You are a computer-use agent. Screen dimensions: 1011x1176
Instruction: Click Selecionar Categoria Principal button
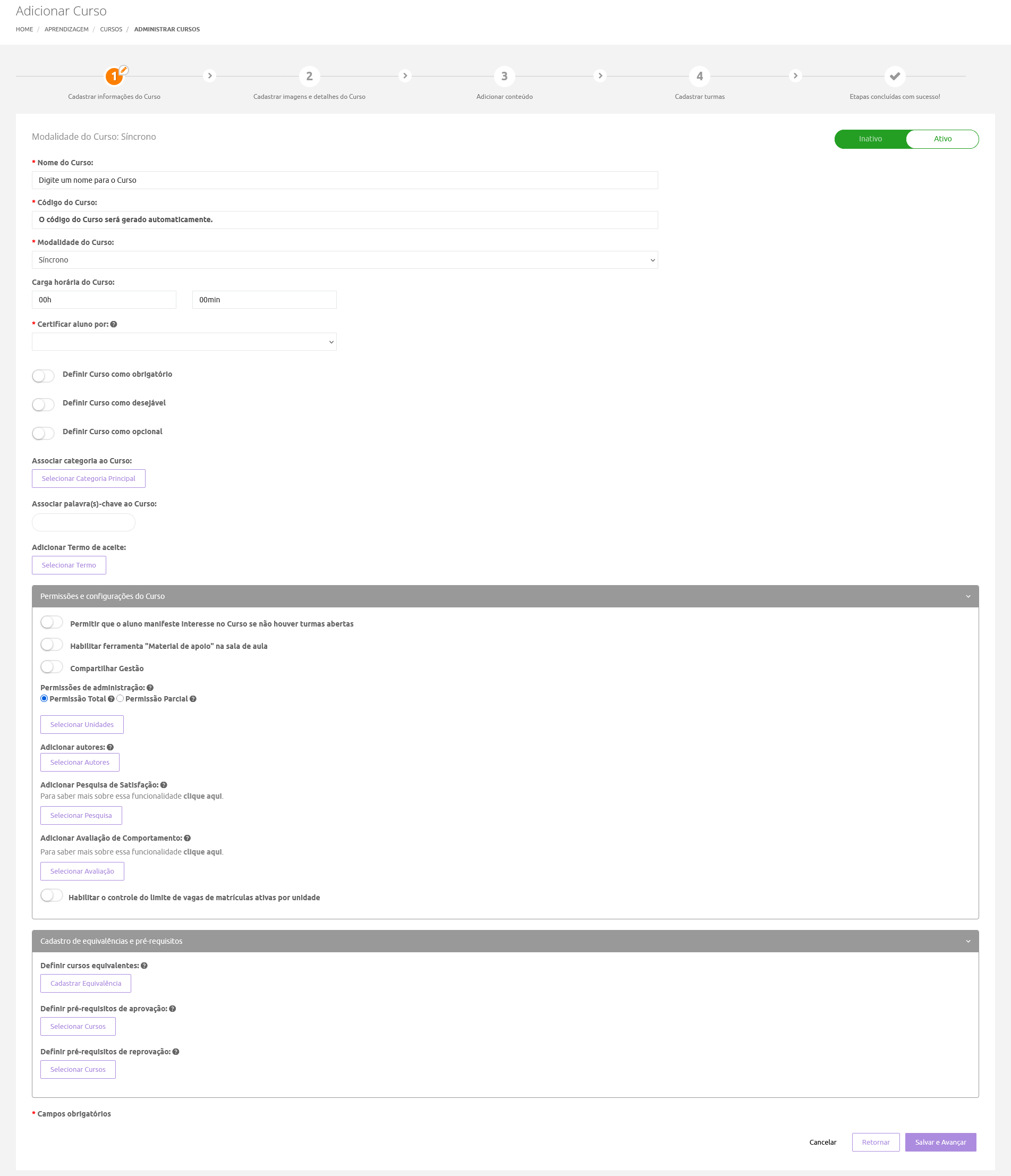tap(89, 478)
